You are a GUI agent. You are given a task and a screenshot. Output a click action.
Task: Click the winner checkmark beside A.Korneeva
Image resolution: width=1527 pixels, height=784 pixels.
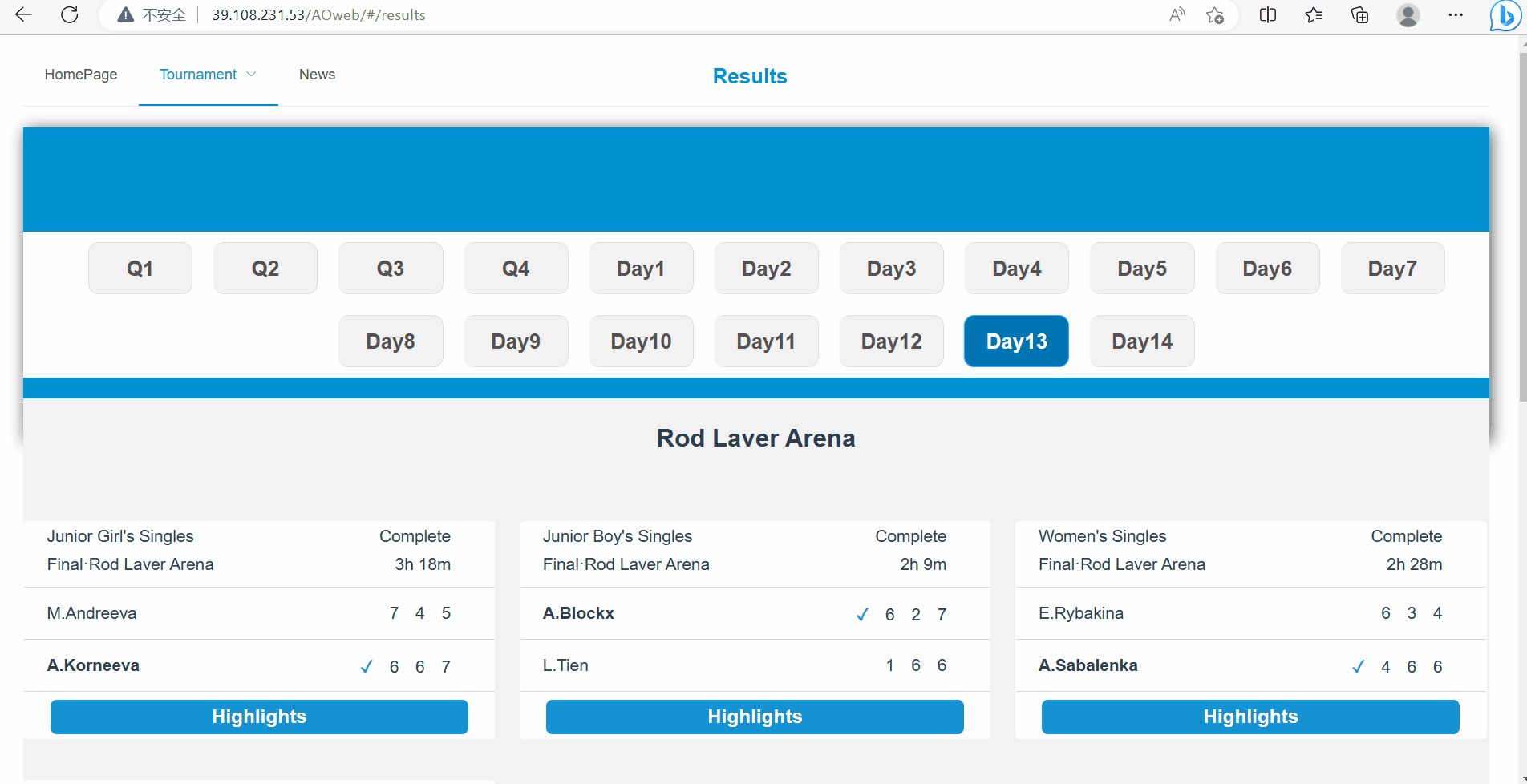tap(367, 667)
